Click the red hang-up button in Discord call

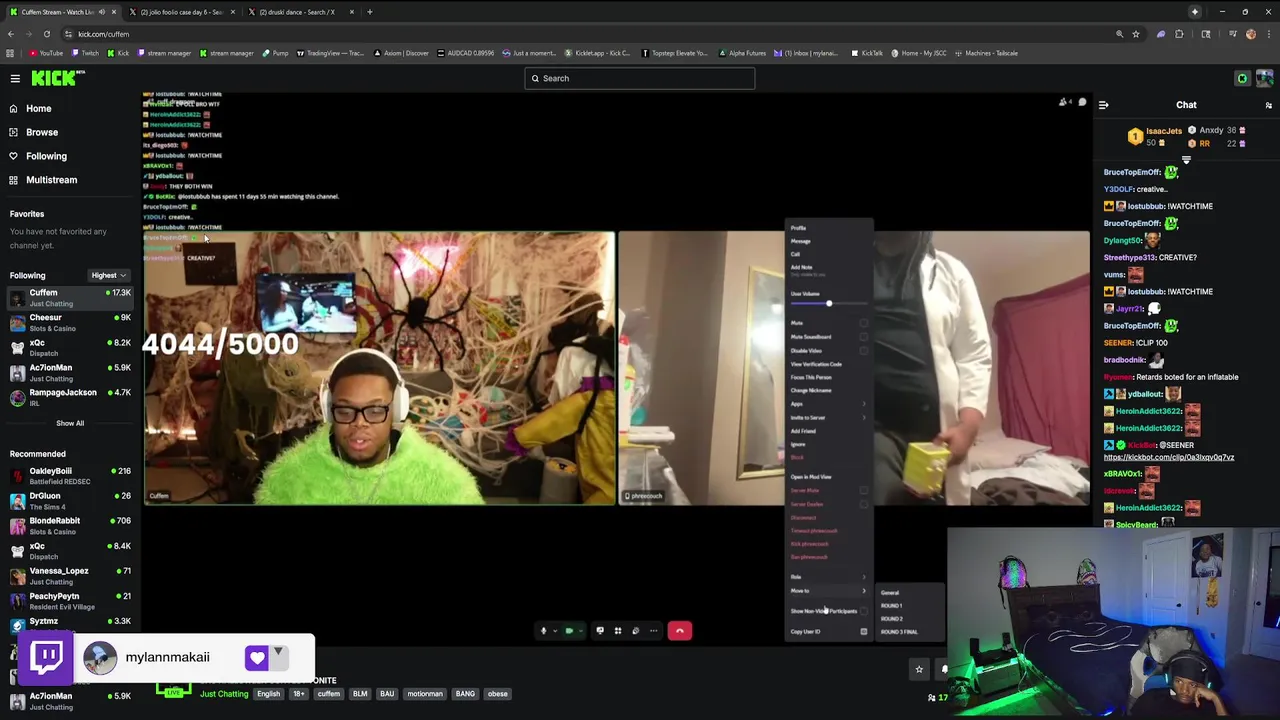679,630
